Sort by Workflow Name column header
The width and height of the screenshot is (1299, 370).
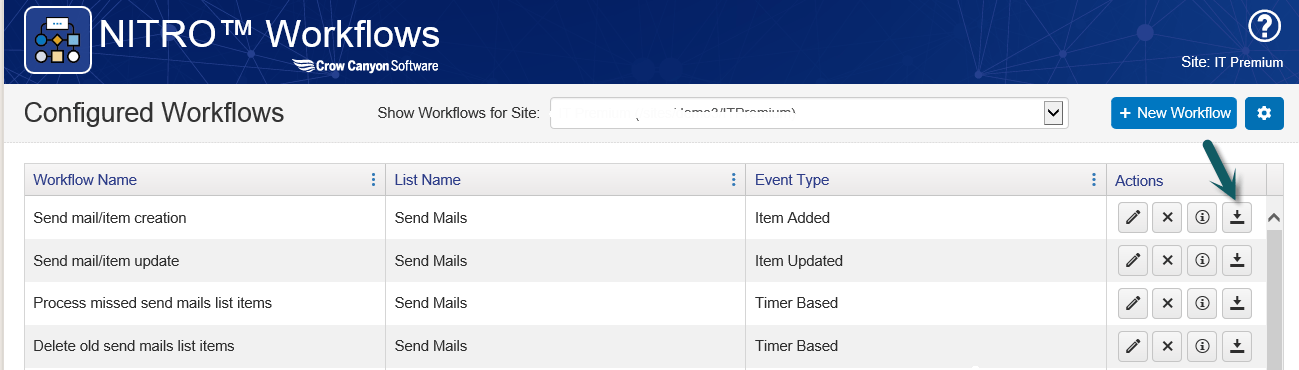pyautogui.click(x=85, y=180)
